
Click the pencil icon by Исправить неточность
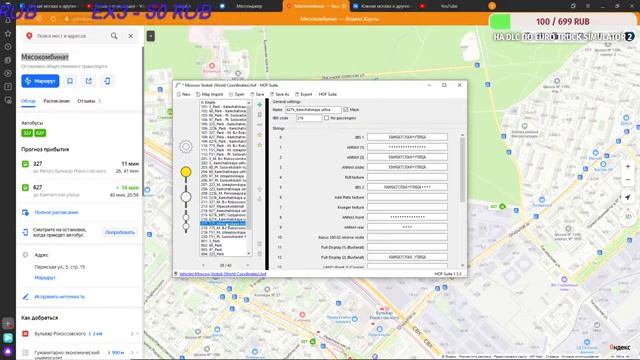(x=25, y=297)
